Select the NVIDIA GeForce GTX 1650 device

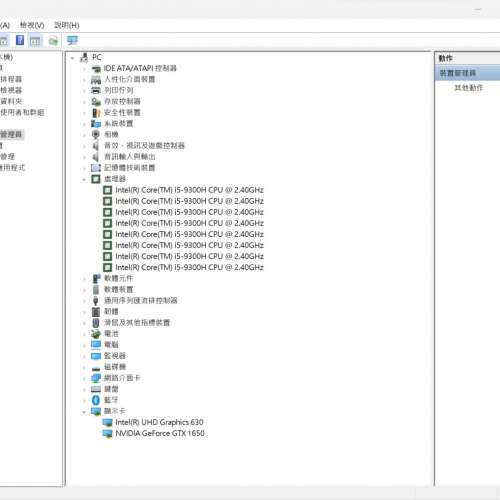tap(160, 433)
